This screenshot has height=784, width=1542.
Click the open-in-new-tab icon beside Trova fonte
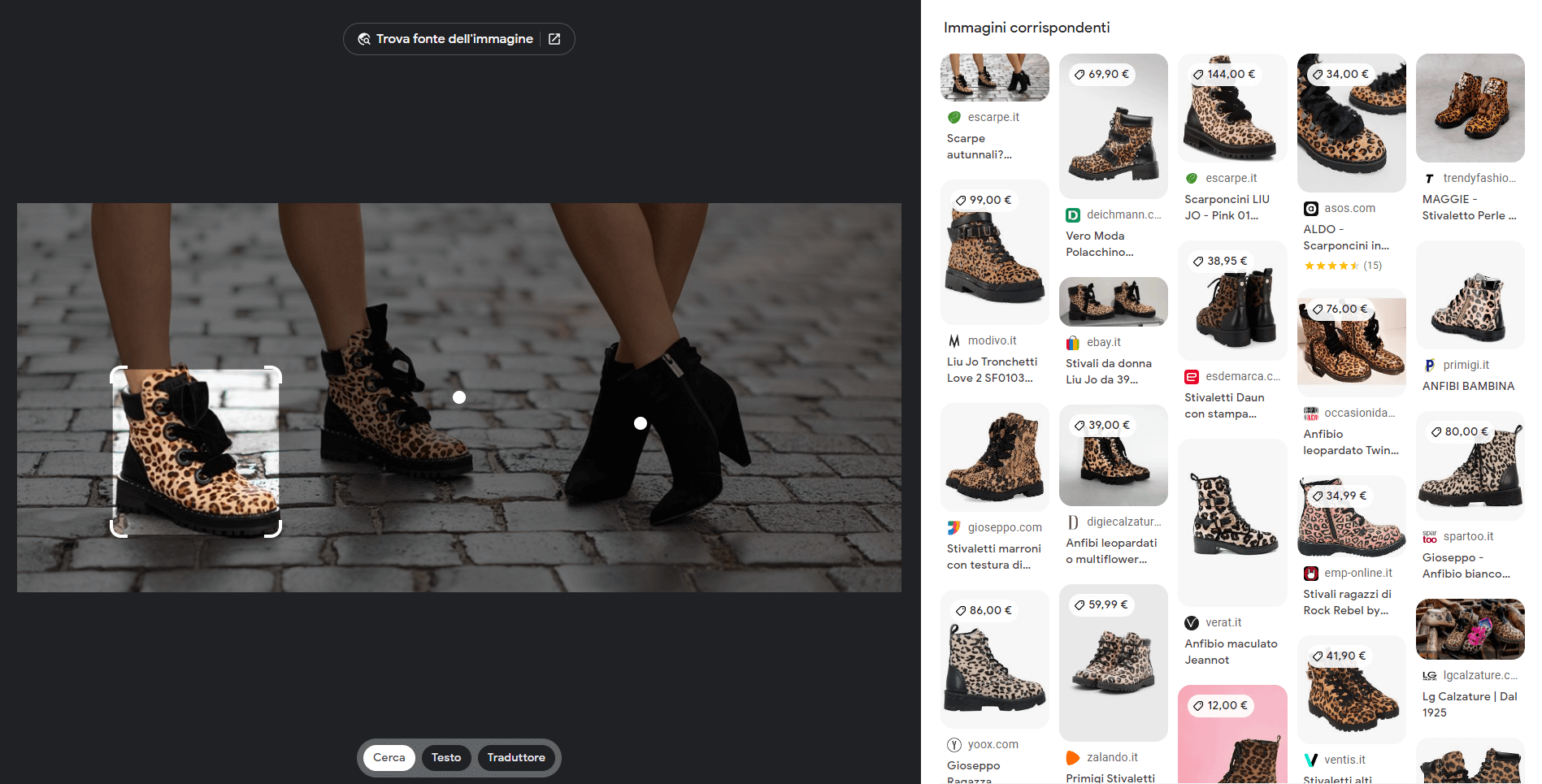point(554,39)
